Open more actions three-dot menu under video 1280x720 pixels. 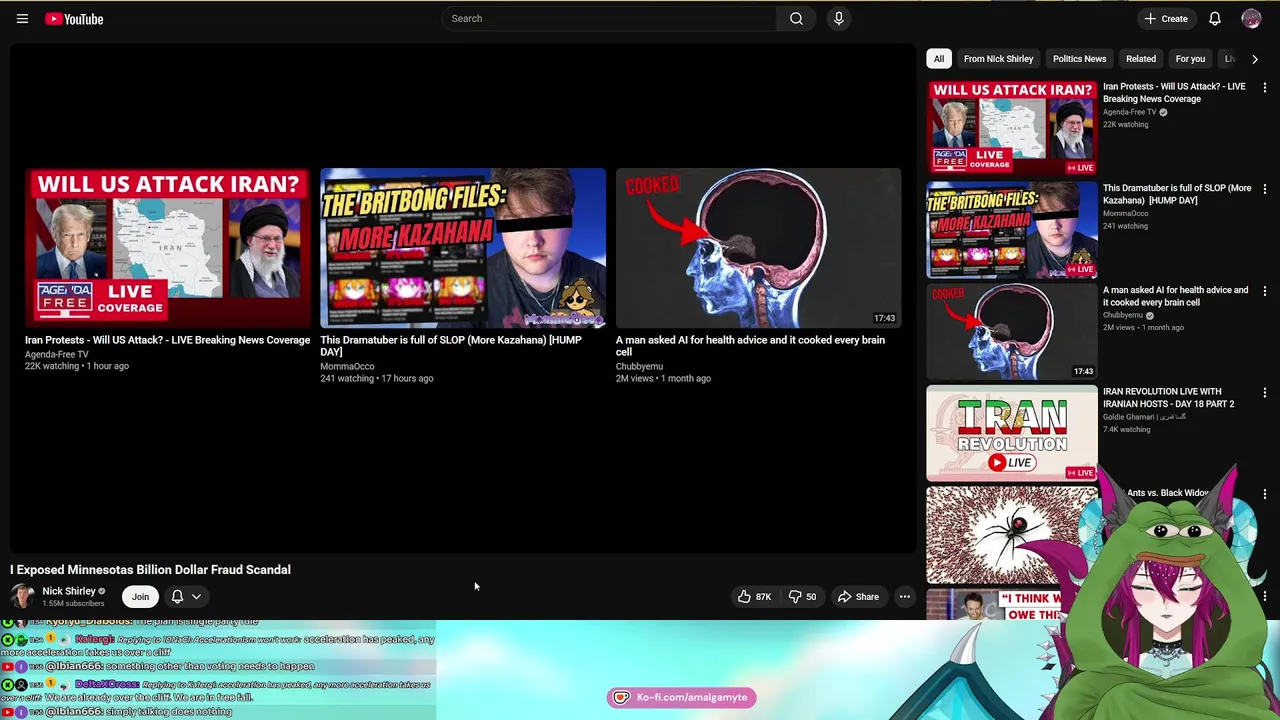coord(904,597)
